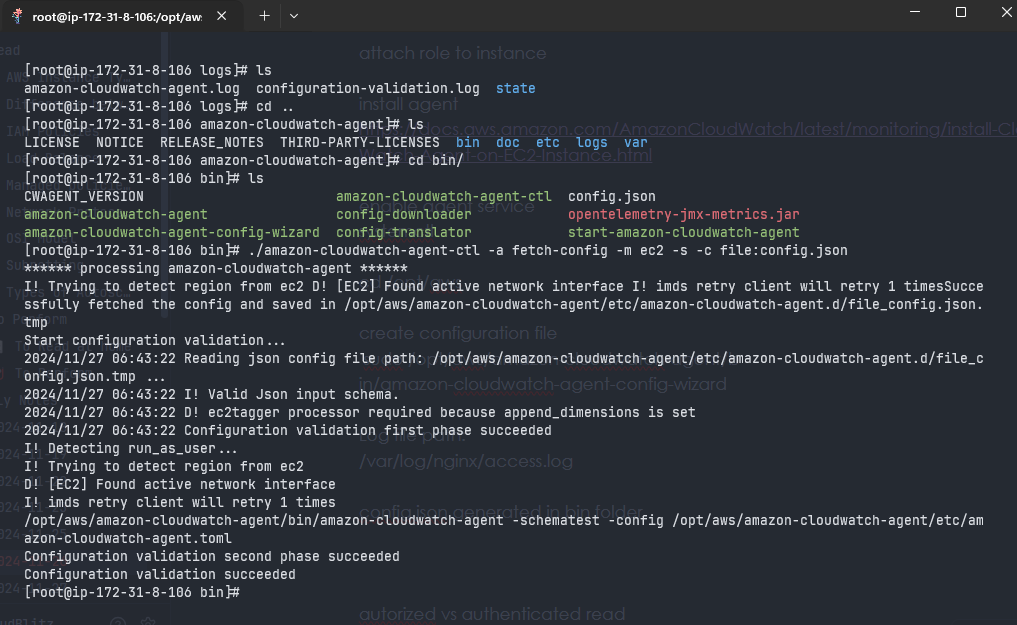Screen dimensions: 1017x625
Task: Click the amazon-cloudwatch-agent.log filename
Action: tap(131, 88)
